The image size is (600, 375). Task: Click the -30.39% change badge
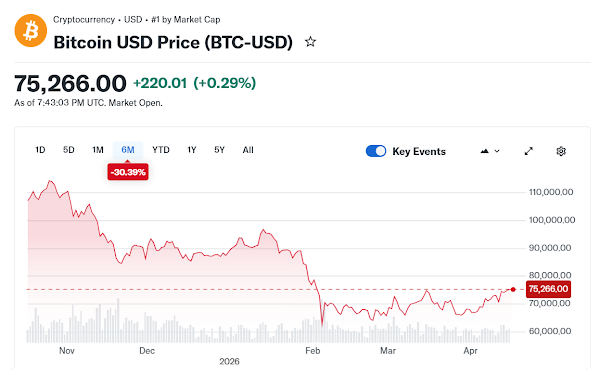(128, 172)
